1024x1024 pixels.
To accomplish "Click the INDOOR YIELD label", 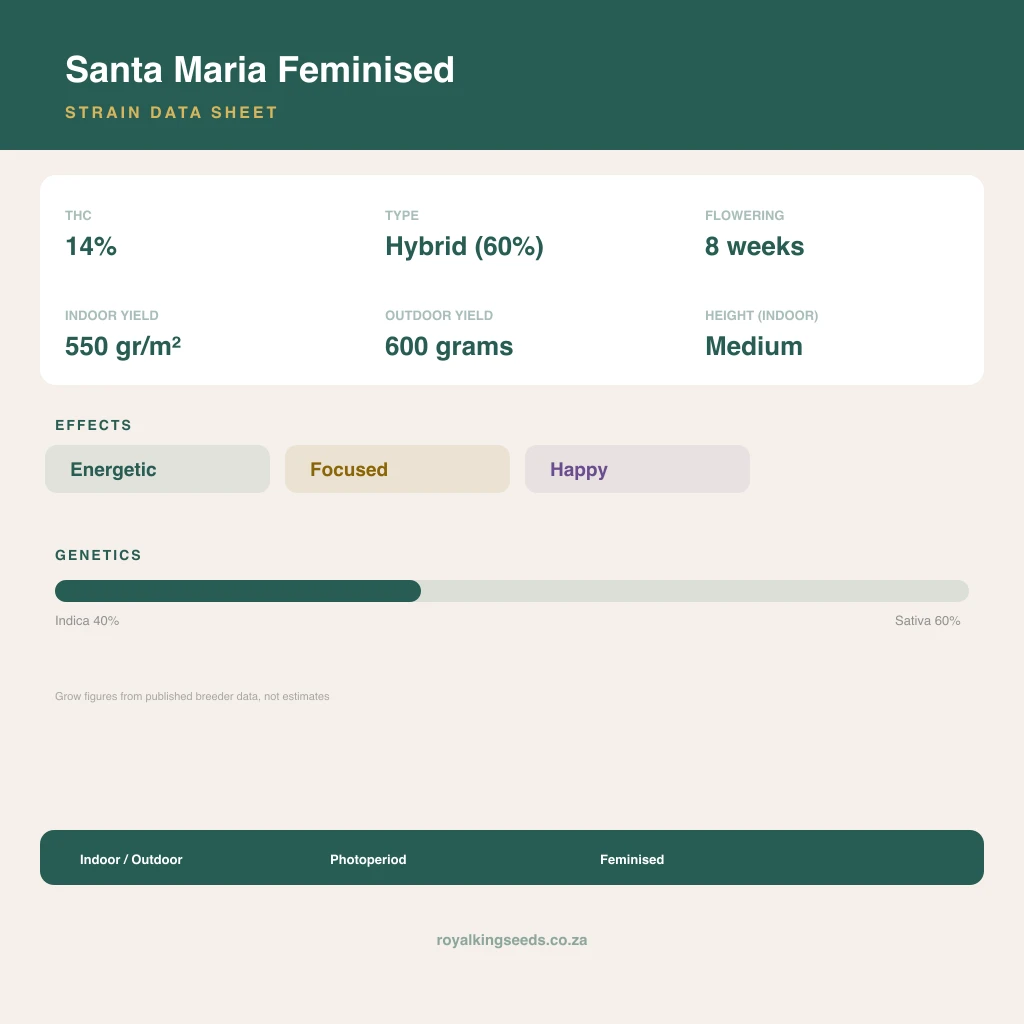I will click(x=112, y=315).
